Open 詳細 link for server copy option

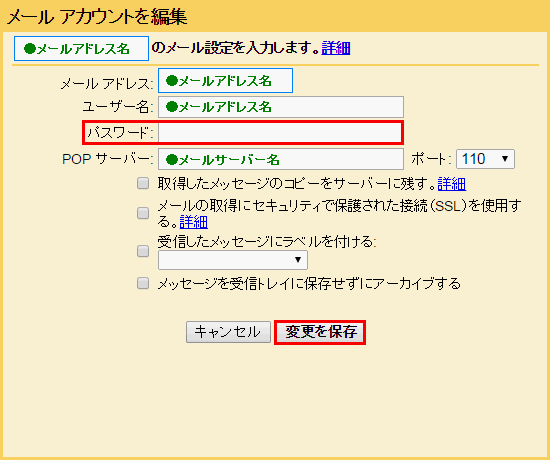452,184
